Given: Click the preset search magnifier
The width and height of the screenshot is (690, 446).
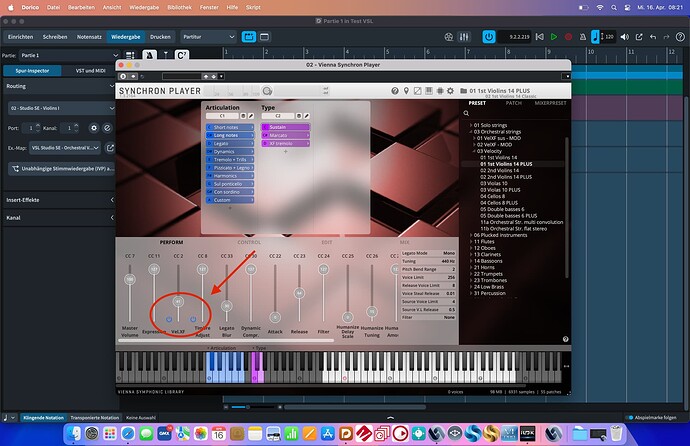Looking at the screenshot, I should pos(466,113).
